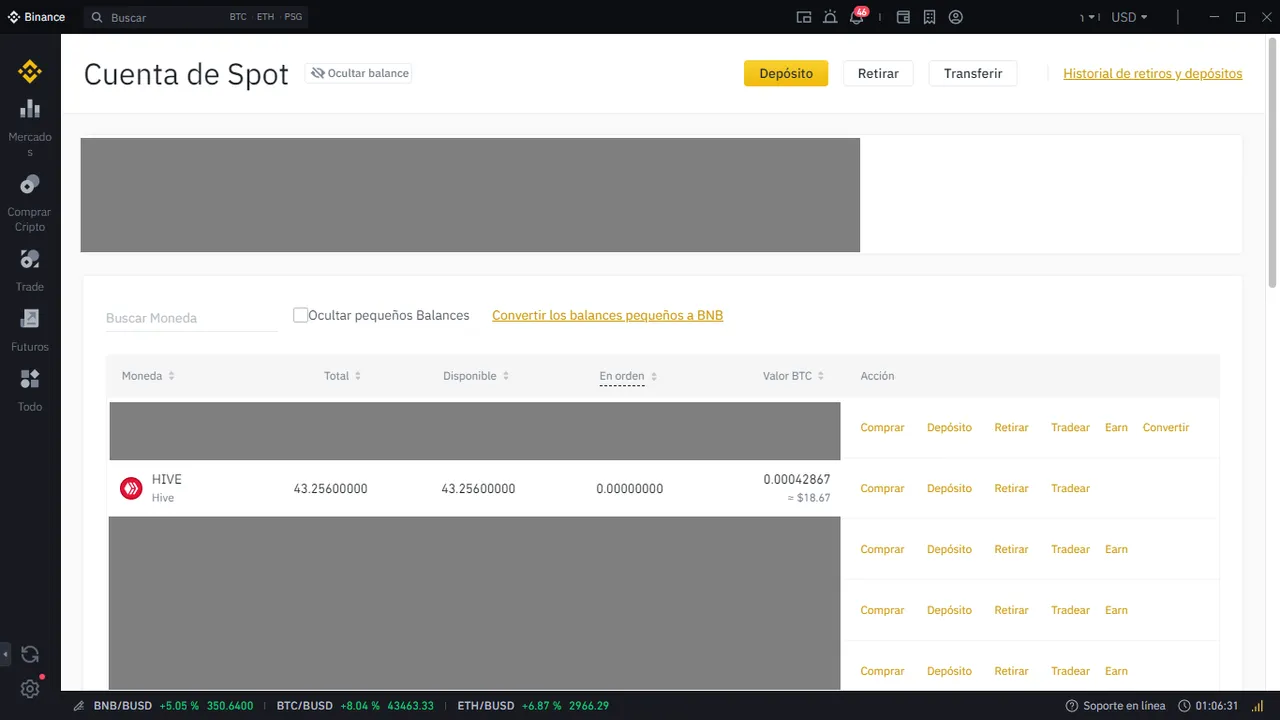Toggle Ocultar balance eye button

[359, 73]
